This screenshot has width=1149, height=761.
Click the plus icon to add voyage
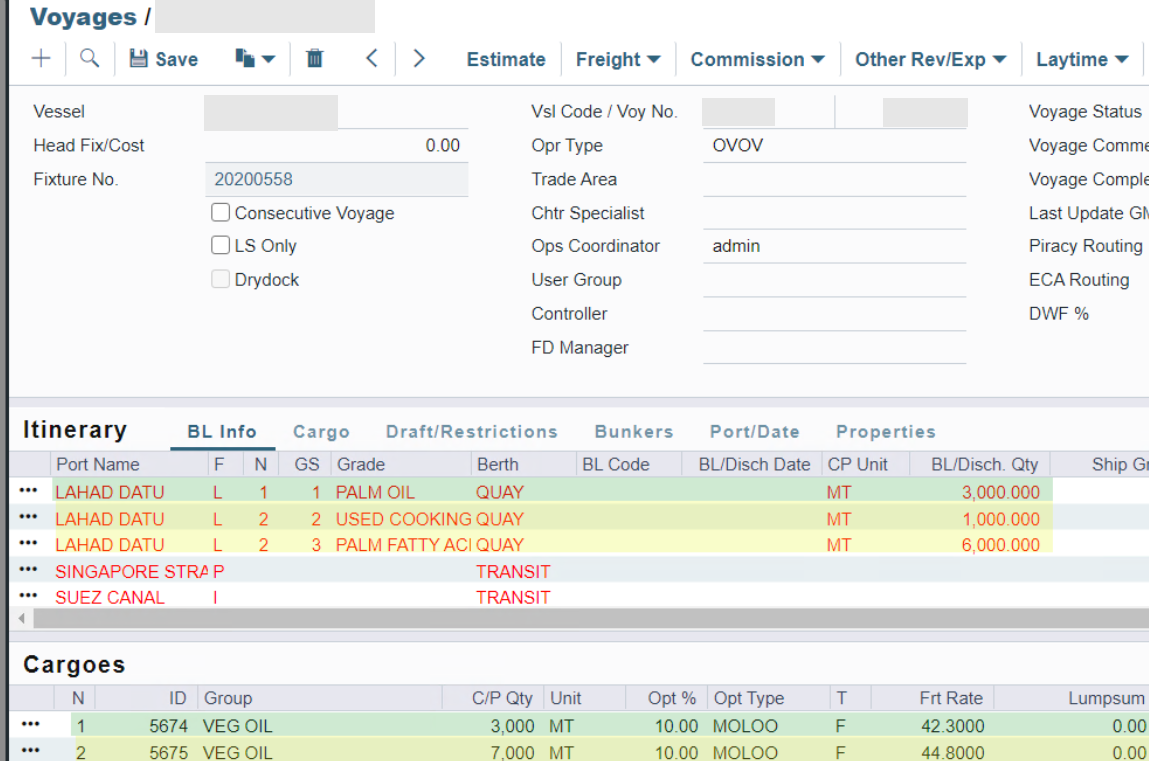point(41,59)
